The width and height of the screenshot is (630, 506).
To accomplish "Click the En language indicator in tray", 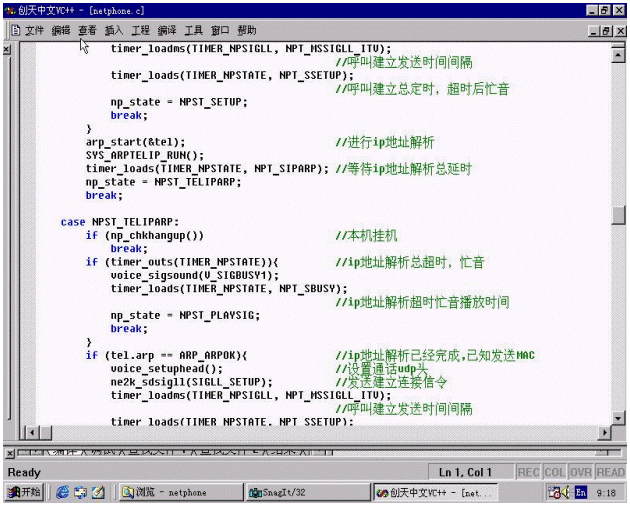I will pos(581,493).
